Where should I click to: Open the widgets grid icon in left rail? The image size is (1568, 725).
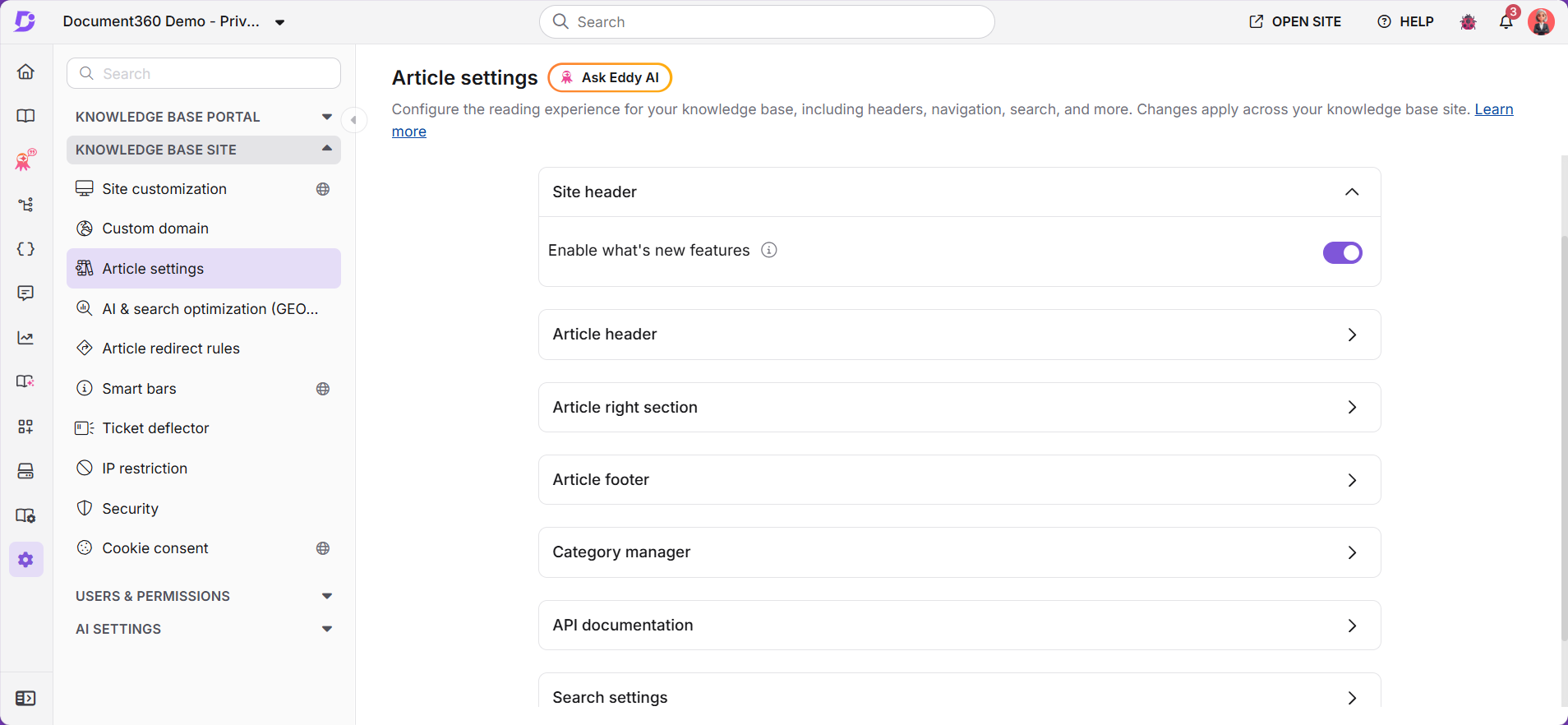(x=25, y=426)
